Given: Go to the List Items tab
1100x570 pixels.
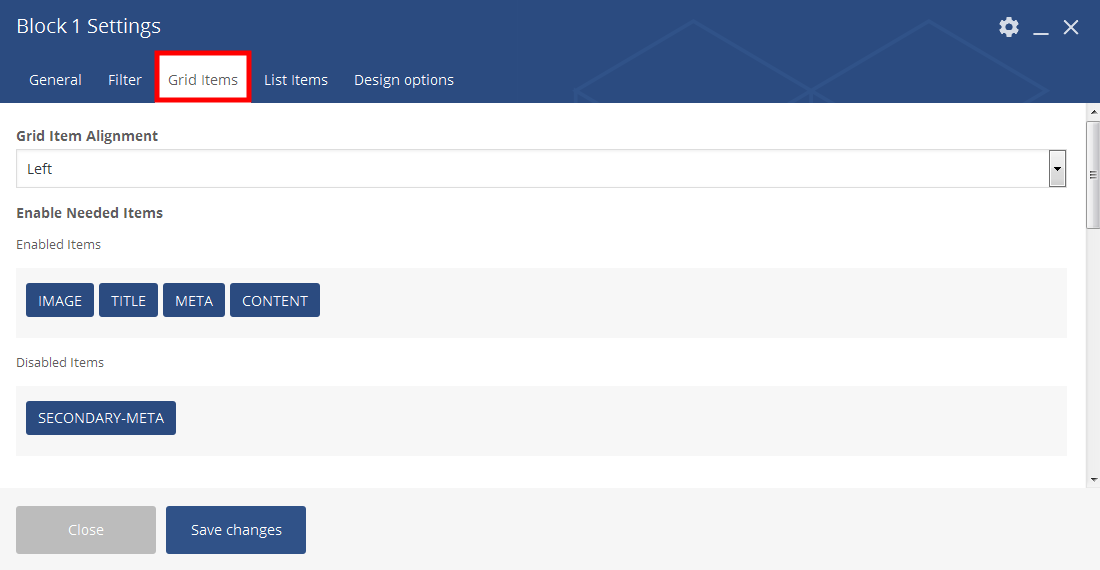Looking at the screenshot, I should [296, 80].
